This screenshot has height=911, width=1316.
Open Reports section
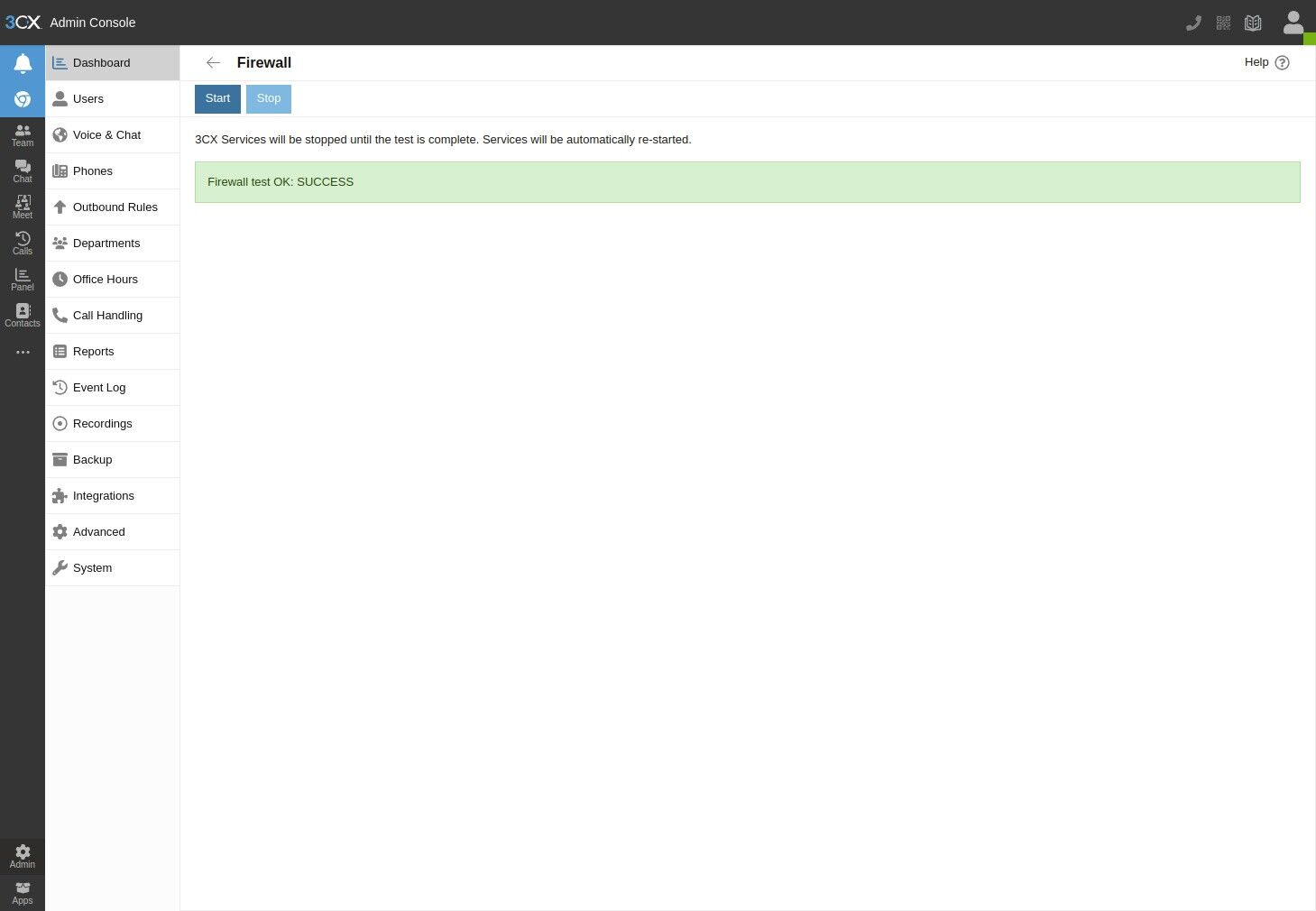click(113, 352)
